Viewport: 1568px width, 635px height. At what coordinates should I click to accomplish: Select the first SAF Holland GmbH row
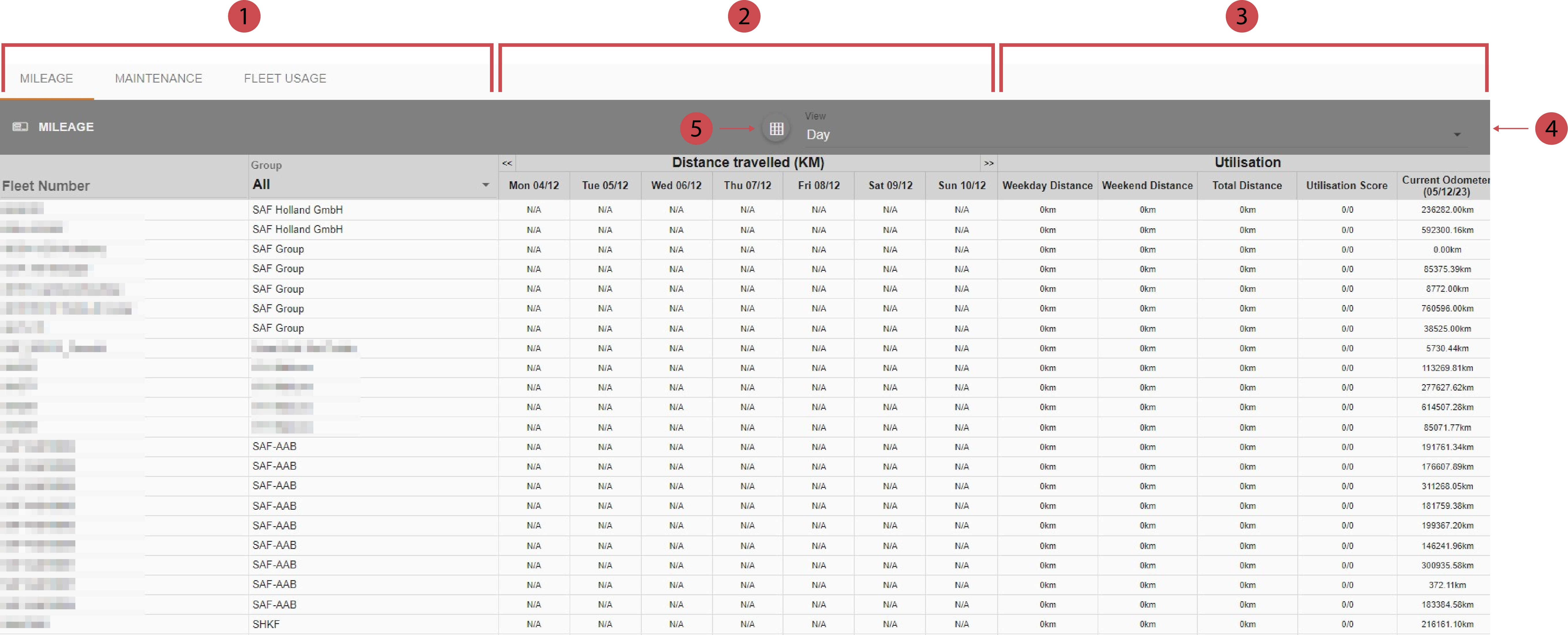coord(298,210)
